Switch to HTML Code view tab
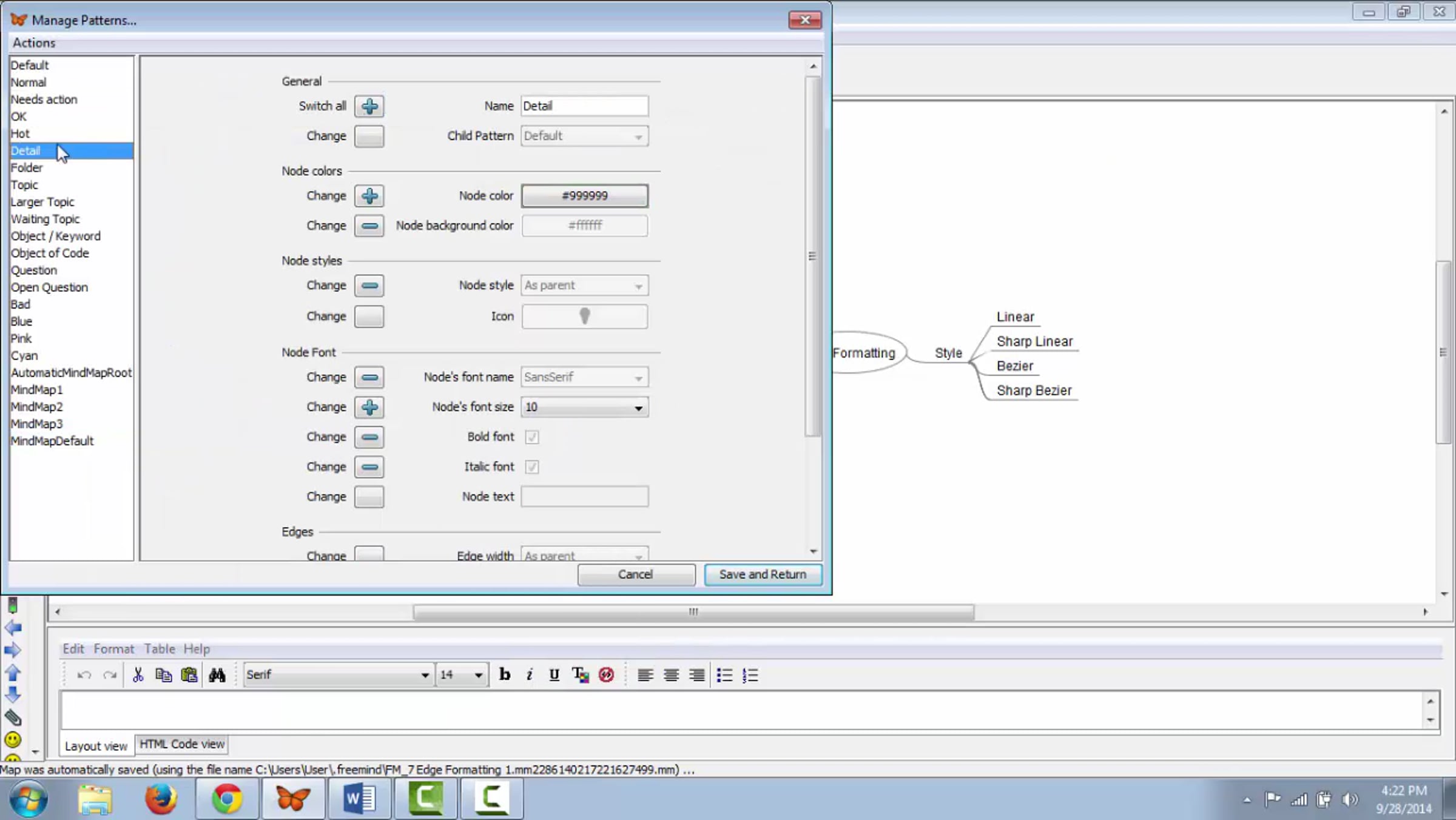1456x820 pixels. click(x=182, y=744)
